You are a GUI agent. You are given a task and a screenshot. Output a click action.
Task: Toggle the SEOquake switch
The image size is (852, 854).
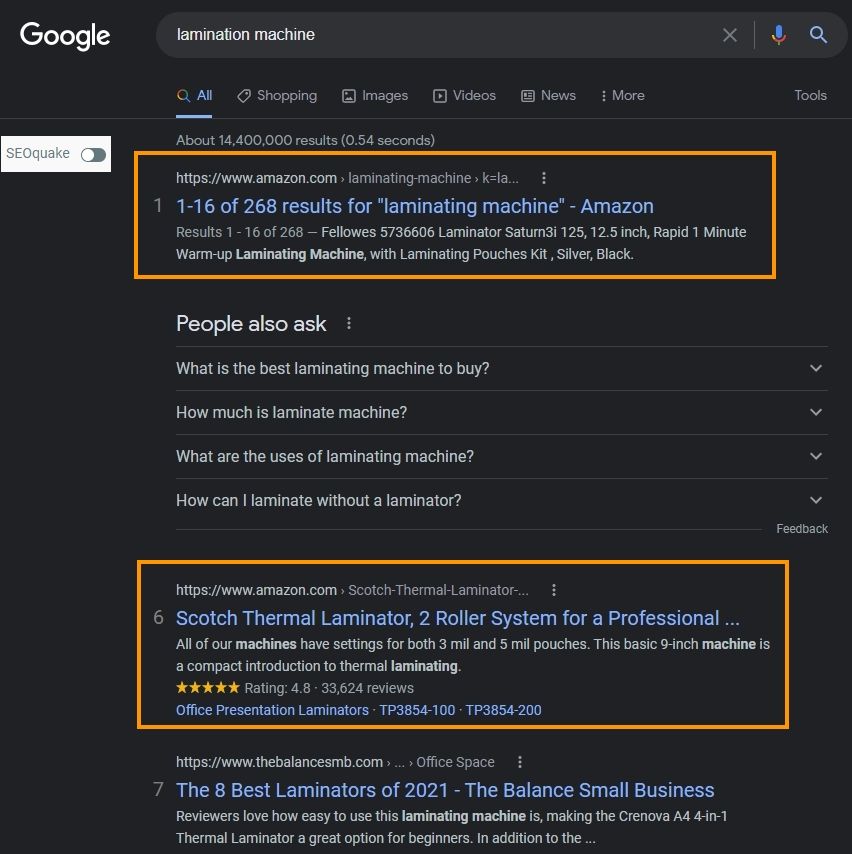[x=93, y=155]
